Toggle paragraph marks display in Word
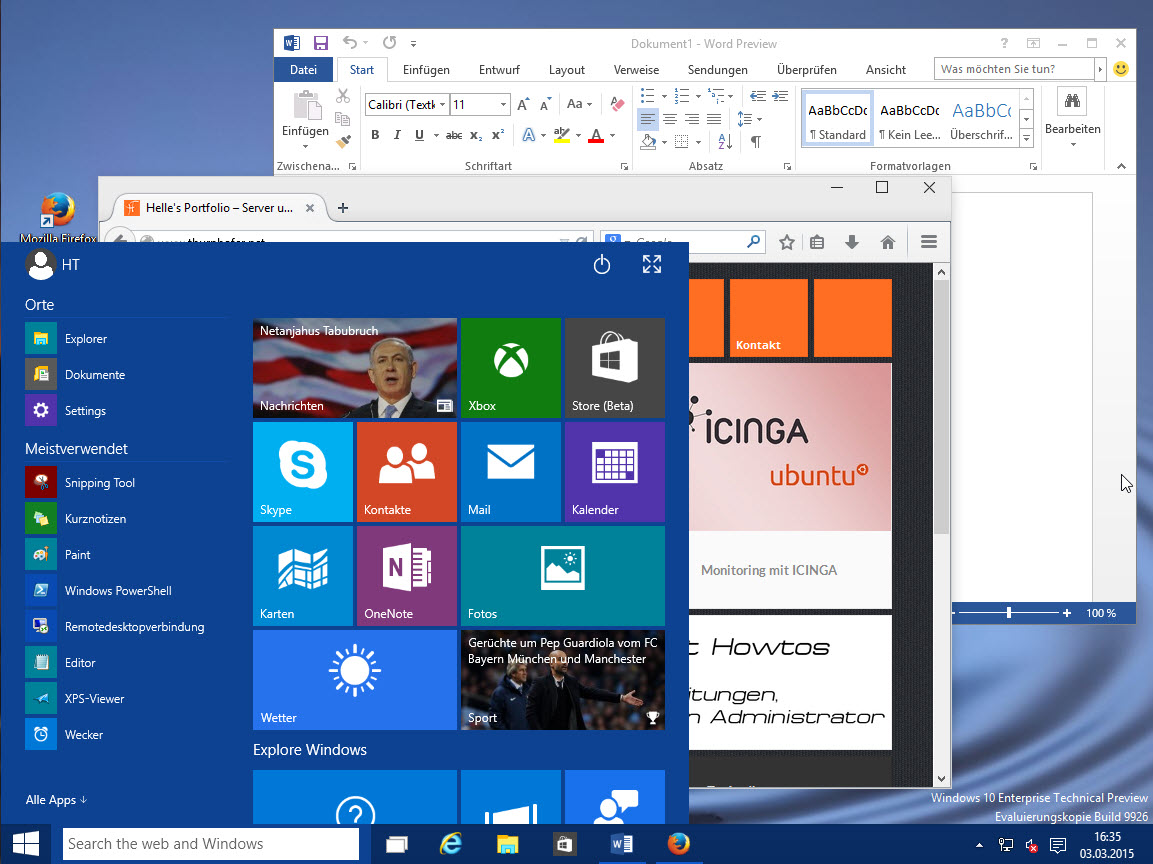This screenshot has height=864, width=1153. pyautogui.click(x=755, y=141)
